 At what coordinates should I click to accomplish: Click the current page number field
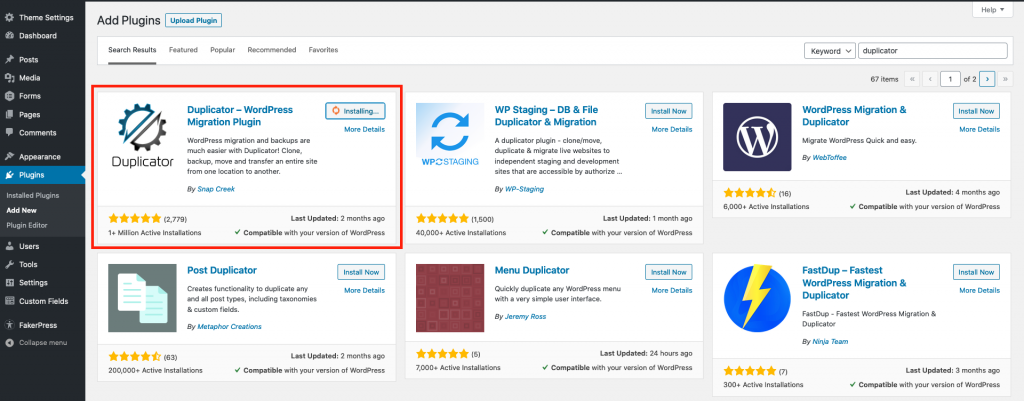(950, 79)
